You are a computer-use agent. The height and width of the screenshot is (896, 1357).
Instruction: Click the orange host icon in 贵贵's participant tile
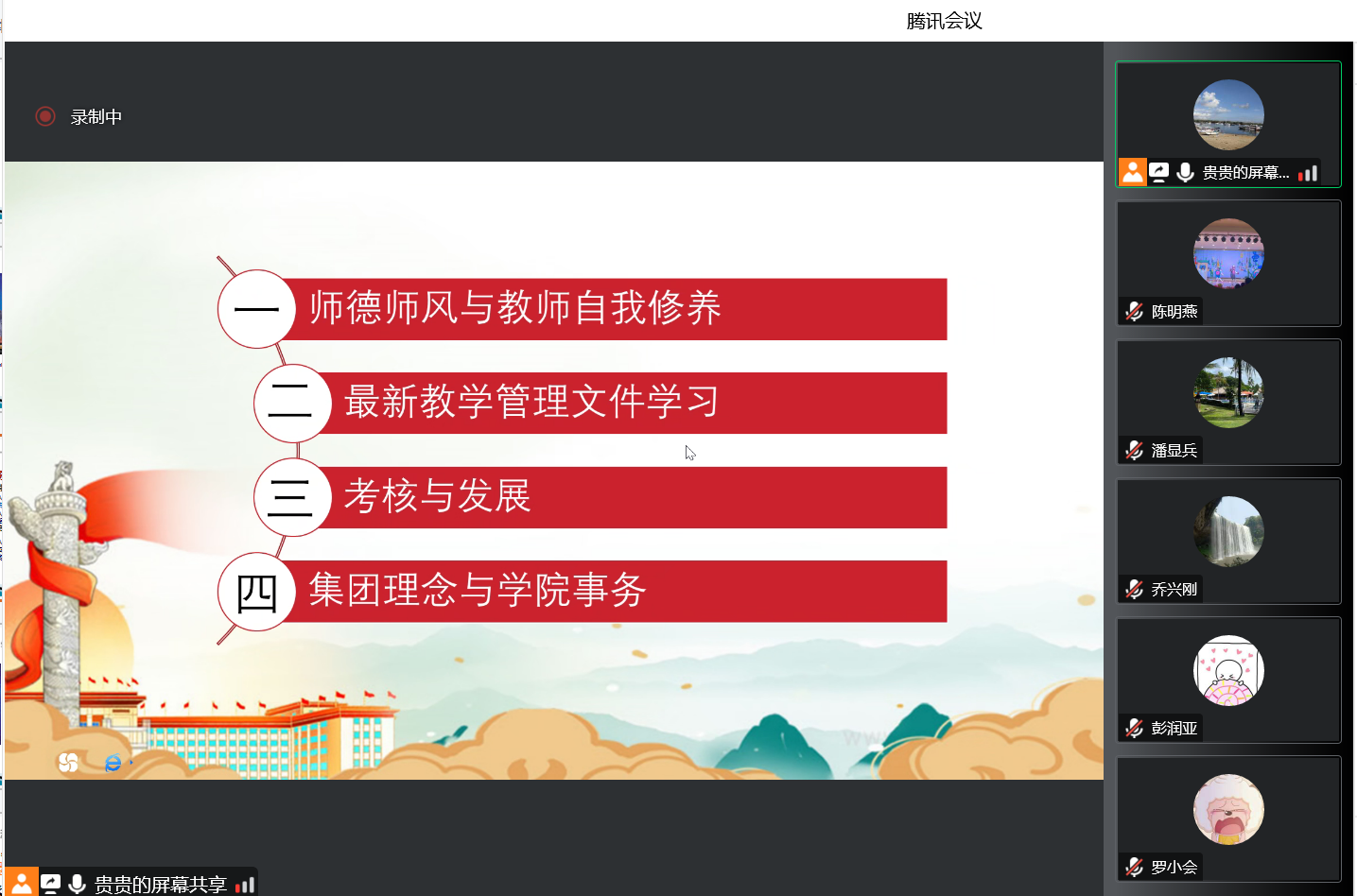tap(1132, 172)
